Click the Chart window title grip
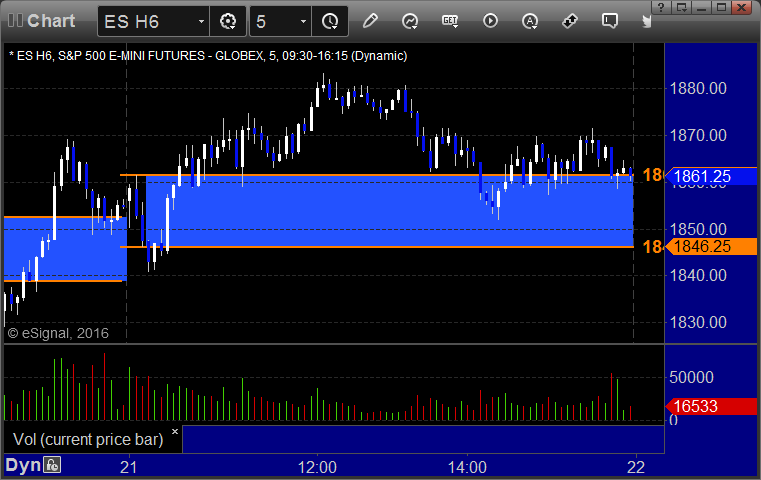 pyautogui.click(x=15, y=20)
